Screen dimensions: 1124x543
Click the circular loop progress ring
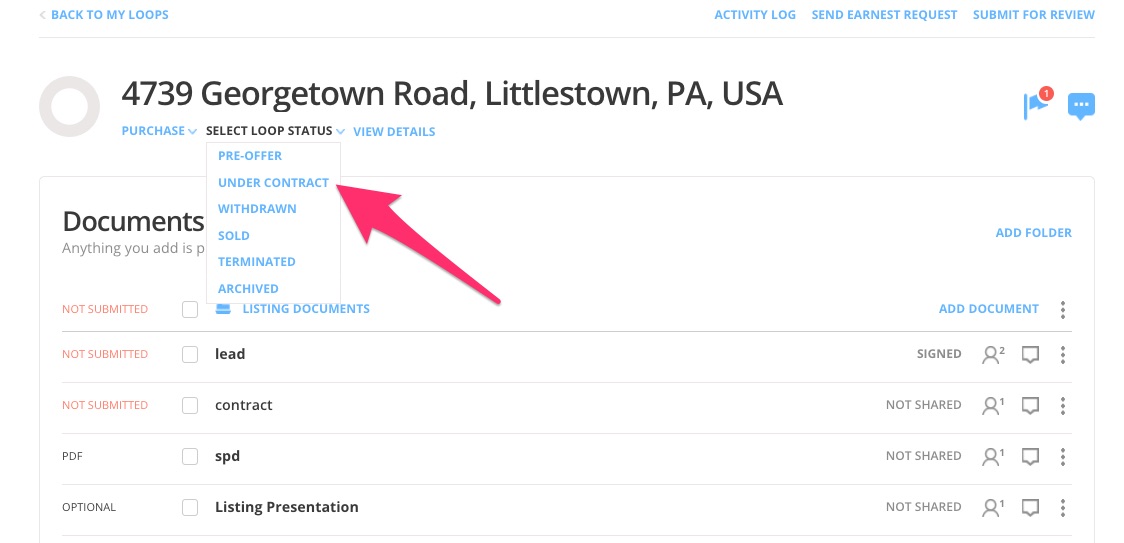[69, 106]
